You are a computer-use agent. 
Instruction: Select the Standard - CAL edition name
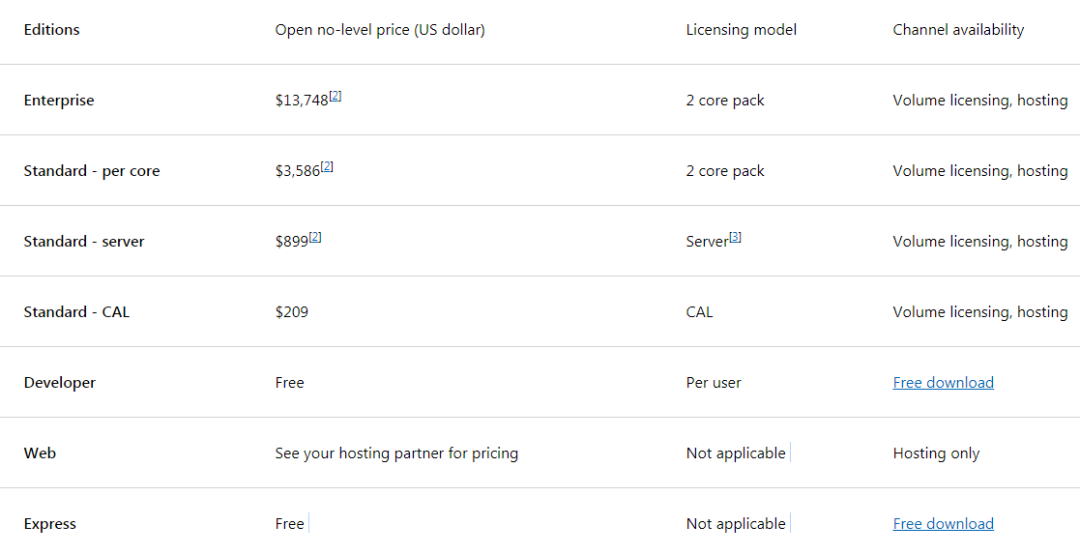click(77, 312)
